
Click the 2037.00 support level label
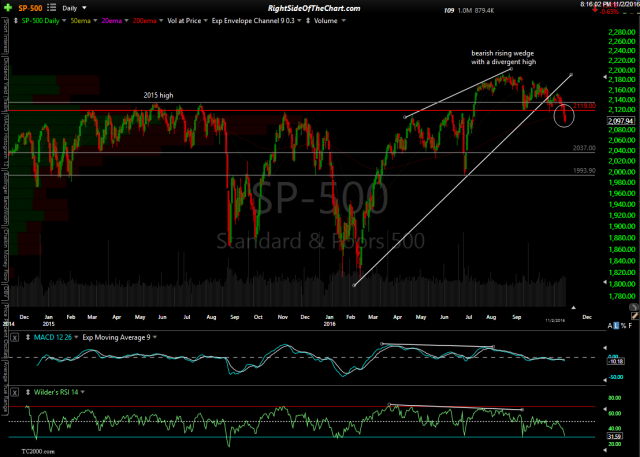point(584,148)
